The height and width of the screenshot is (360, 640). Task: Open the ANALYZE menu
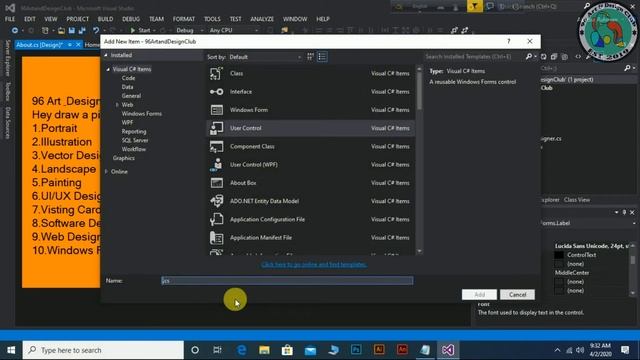click(262, 19)
